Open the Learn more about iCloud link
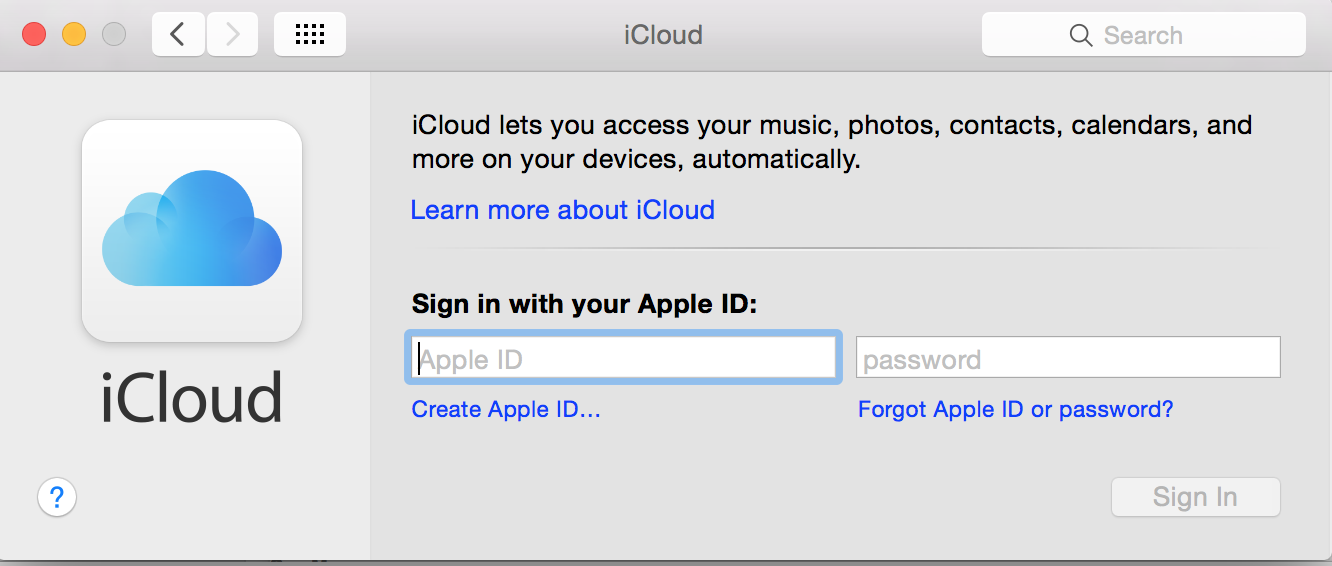Image resolution: width=1332 pixels, height=566 pixels. [x=563, y=210]
